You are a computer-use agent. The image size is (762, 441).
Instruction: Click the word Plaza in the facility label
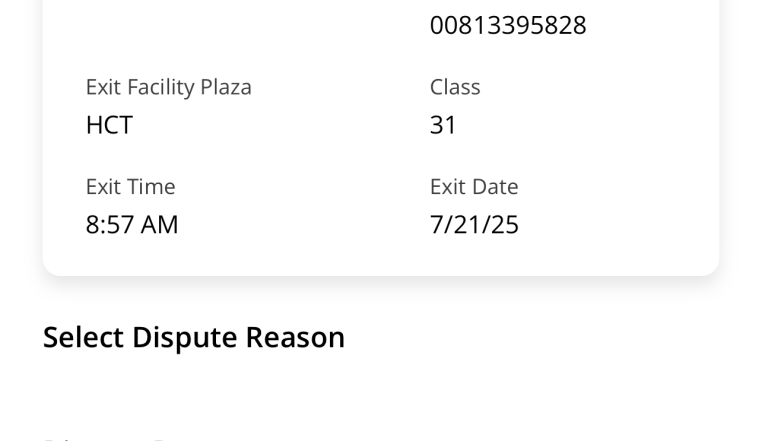point(225,87)
